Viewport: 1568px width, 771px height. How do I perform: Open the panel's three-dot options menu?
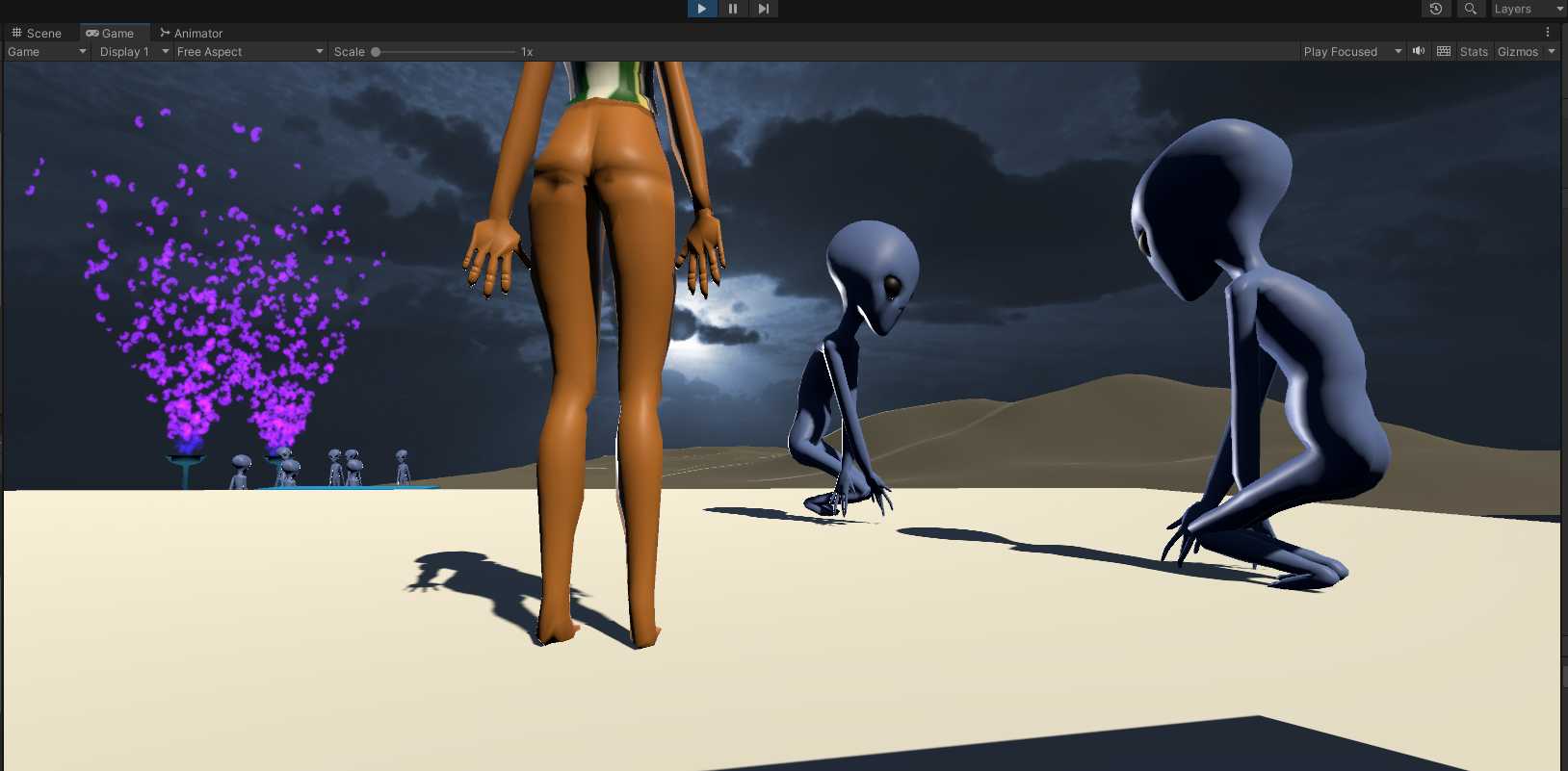pyautogui.click(x=1548, y=33)
